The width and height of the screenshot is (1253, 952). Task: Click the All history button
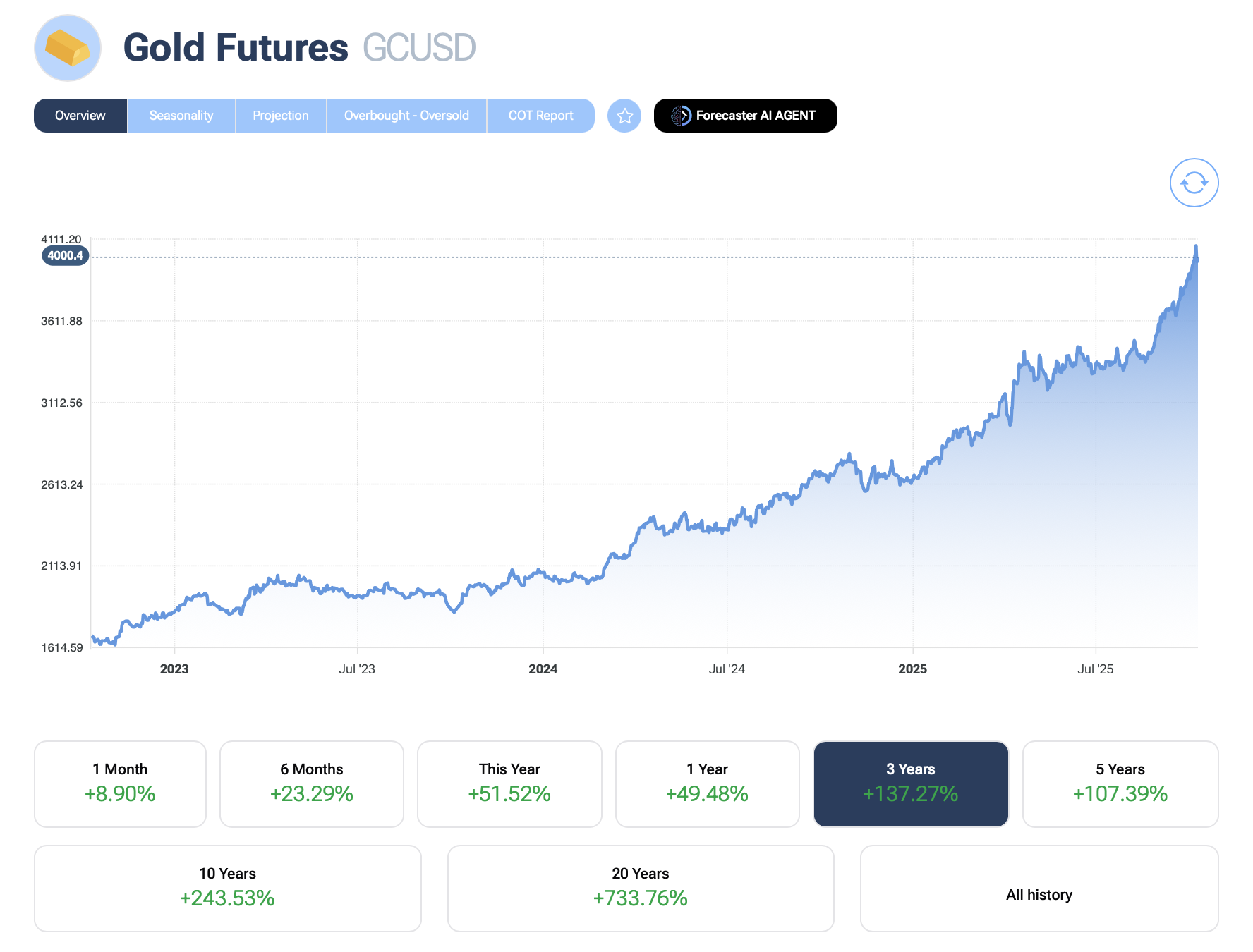(x=1039, y=895)
